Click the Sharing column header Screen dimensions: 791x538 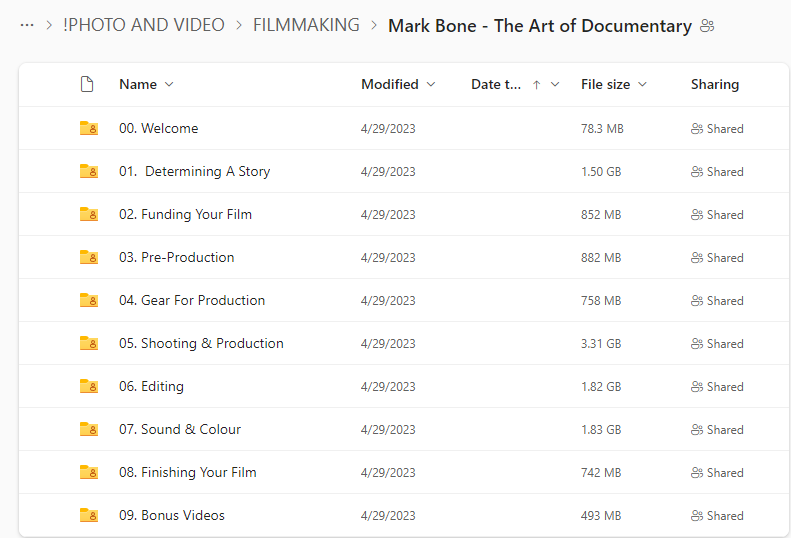coord(715,84)
